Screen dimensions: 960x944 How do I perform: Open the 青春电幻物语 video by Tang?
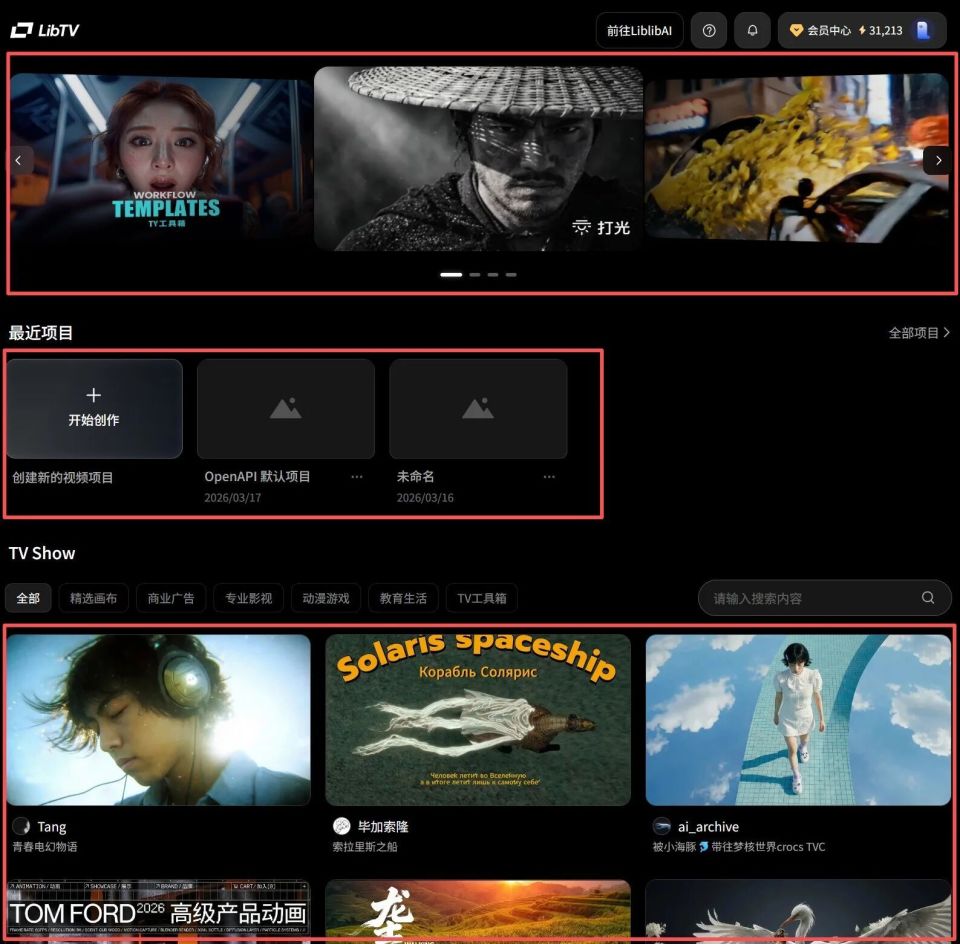point(159,720)
